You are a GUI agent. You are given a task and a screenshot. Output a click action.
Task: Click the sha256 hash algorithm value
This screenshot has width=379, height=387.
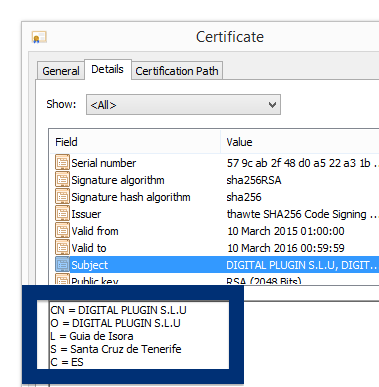(244, 197)
